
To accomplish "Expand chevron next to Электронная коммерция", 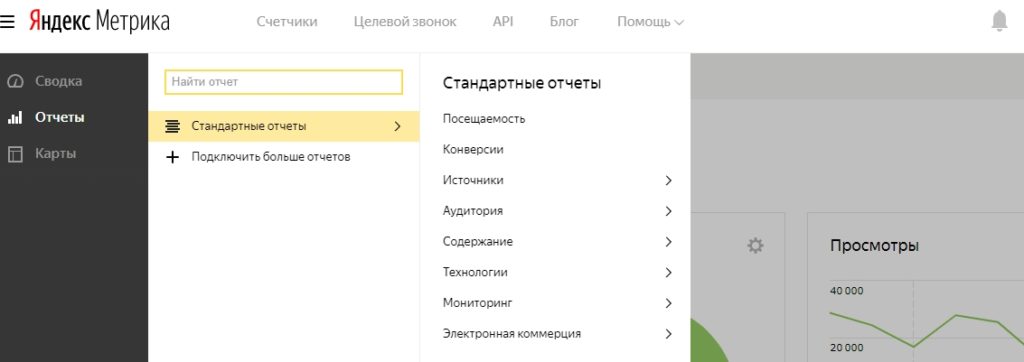I will click(668, 334).
